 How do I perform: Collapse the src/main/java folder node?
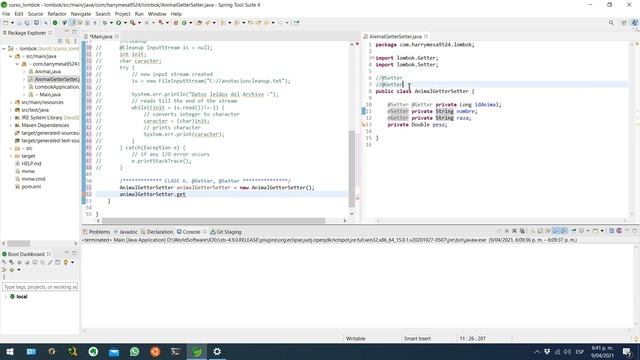[11, 56]
